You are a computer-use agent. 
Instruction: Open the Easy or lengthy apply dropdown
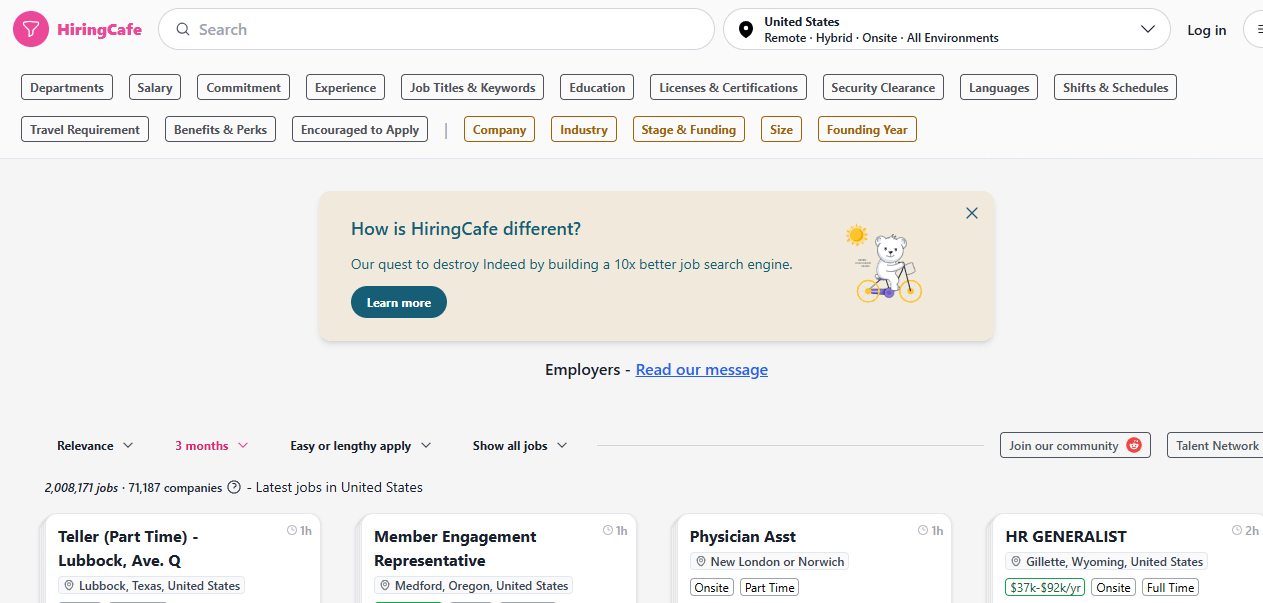[361, 446]
